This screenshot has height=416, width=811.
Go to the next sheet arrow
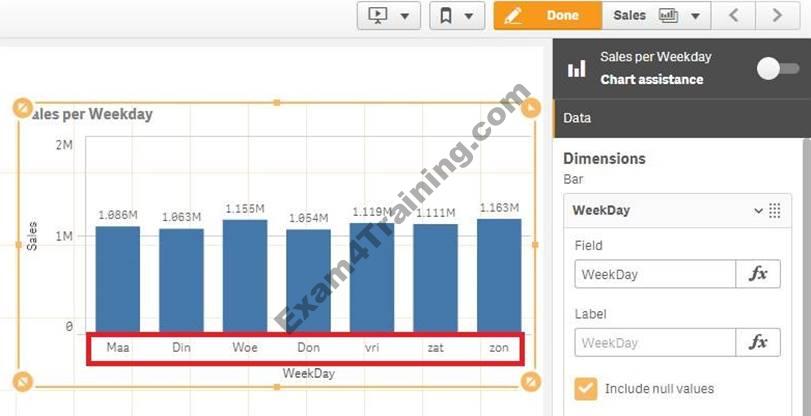click(777, 15)
